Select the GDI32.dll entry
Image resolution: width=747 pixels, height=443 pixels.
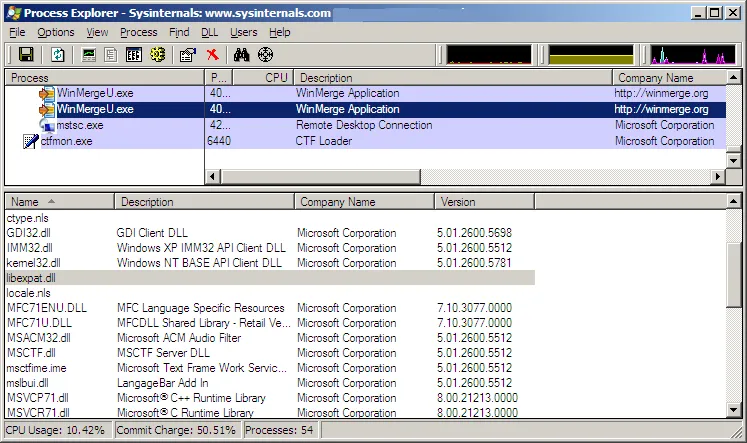click(x=29, y=233)
